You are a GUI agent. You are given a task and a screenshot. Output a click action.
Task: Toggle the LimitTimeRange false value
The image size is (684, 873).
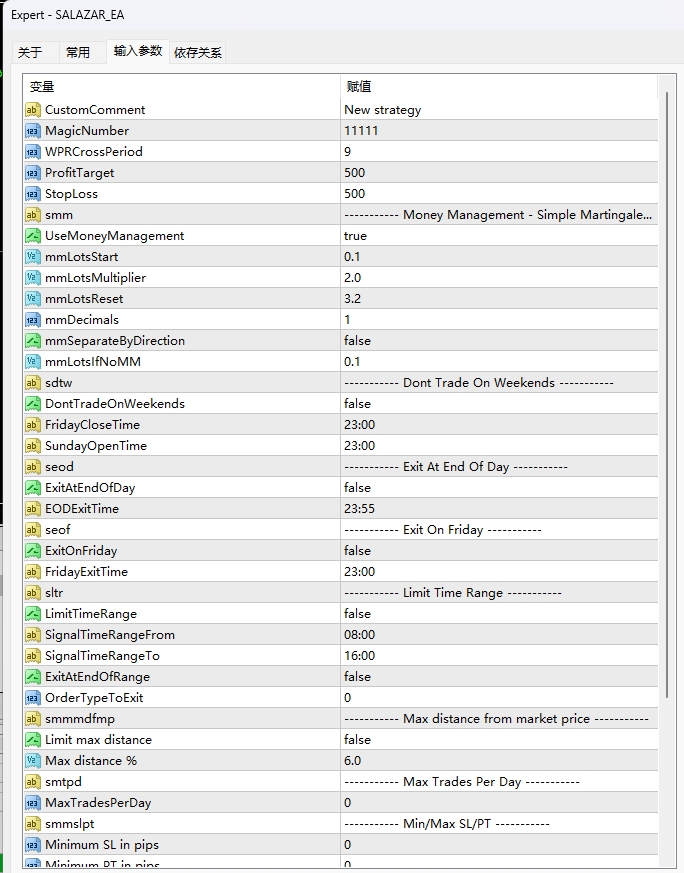tap(357, 614)
